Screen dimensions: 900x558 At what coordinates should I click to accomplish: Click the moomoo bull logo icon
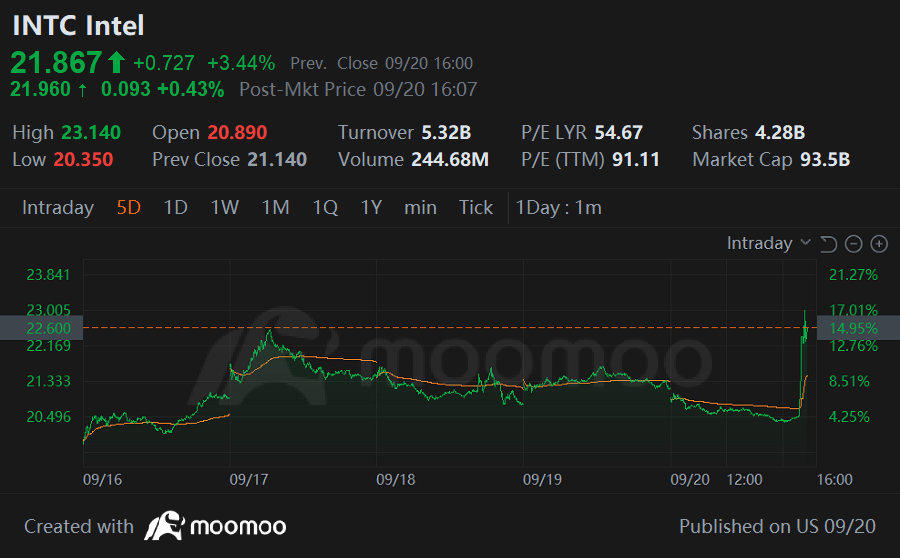[164, 526]
